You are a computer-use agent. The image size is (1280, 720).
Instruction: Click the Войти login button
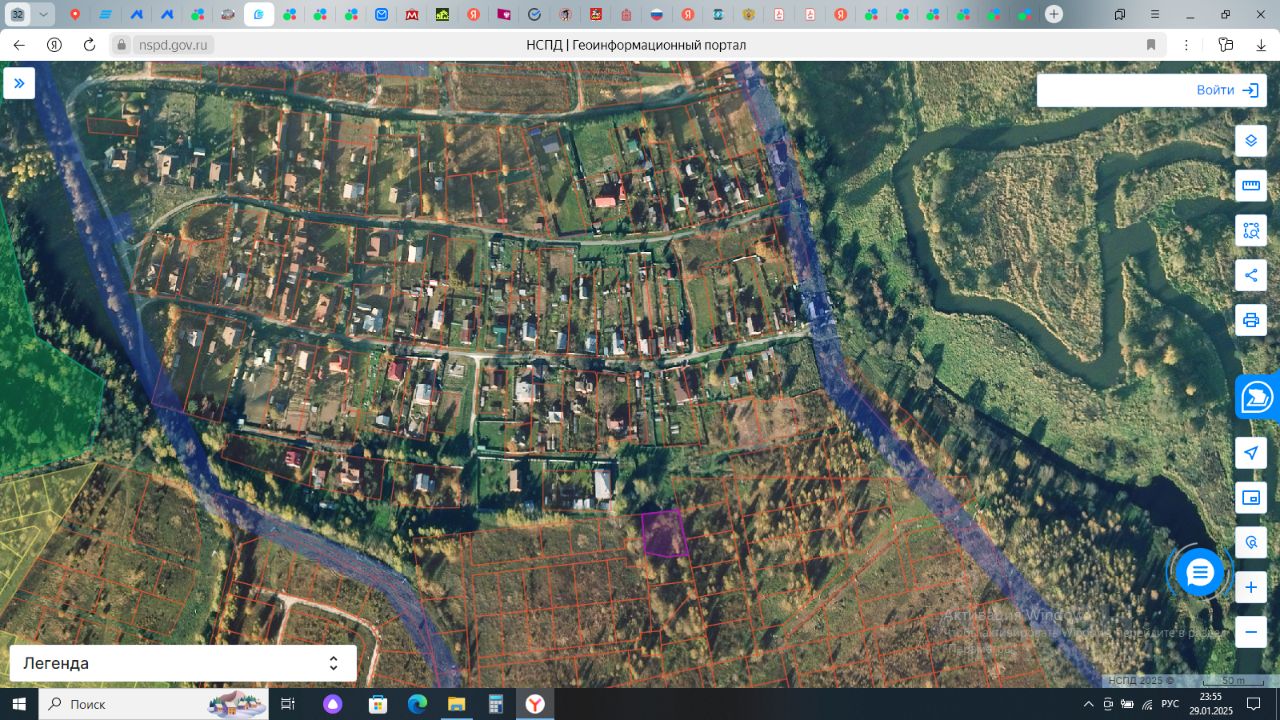pyautogui.click(x=1227, y=90)
